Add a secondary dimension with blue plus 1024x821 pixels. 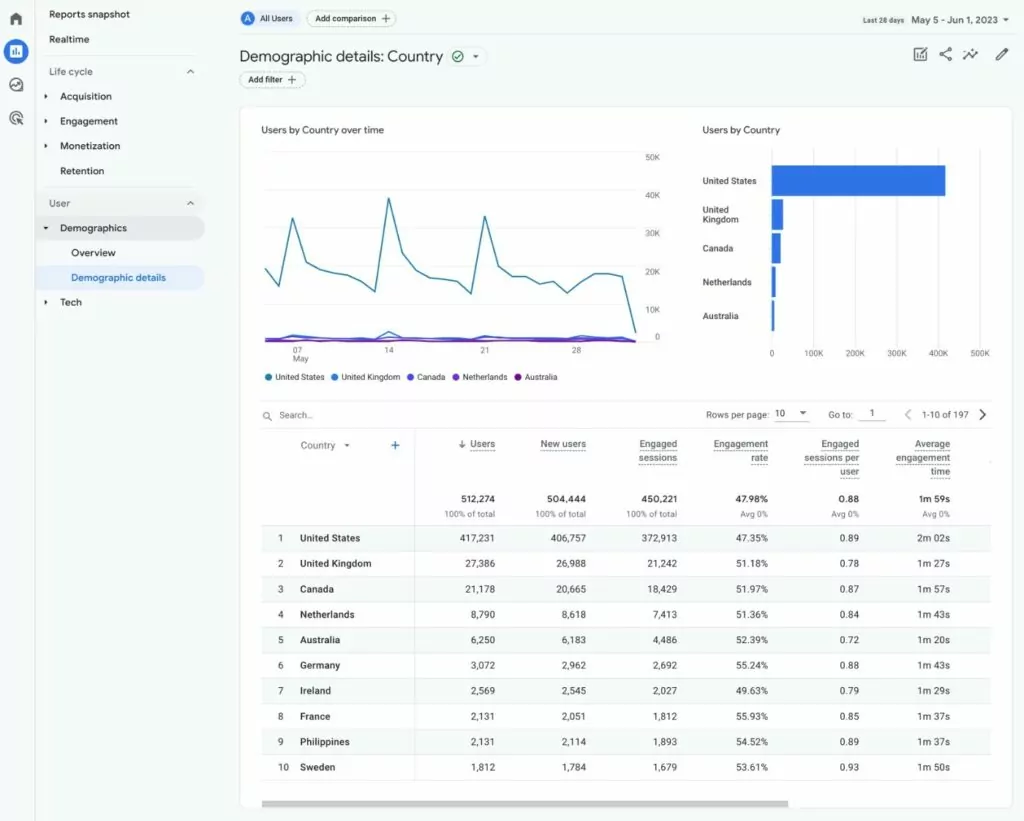[x=395, y=445]
